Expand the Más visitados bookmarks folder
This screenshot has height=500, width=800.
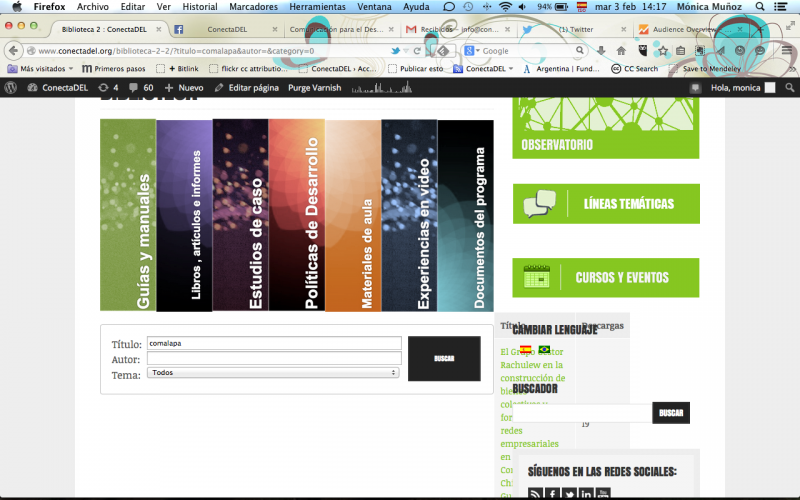[40, 68]
